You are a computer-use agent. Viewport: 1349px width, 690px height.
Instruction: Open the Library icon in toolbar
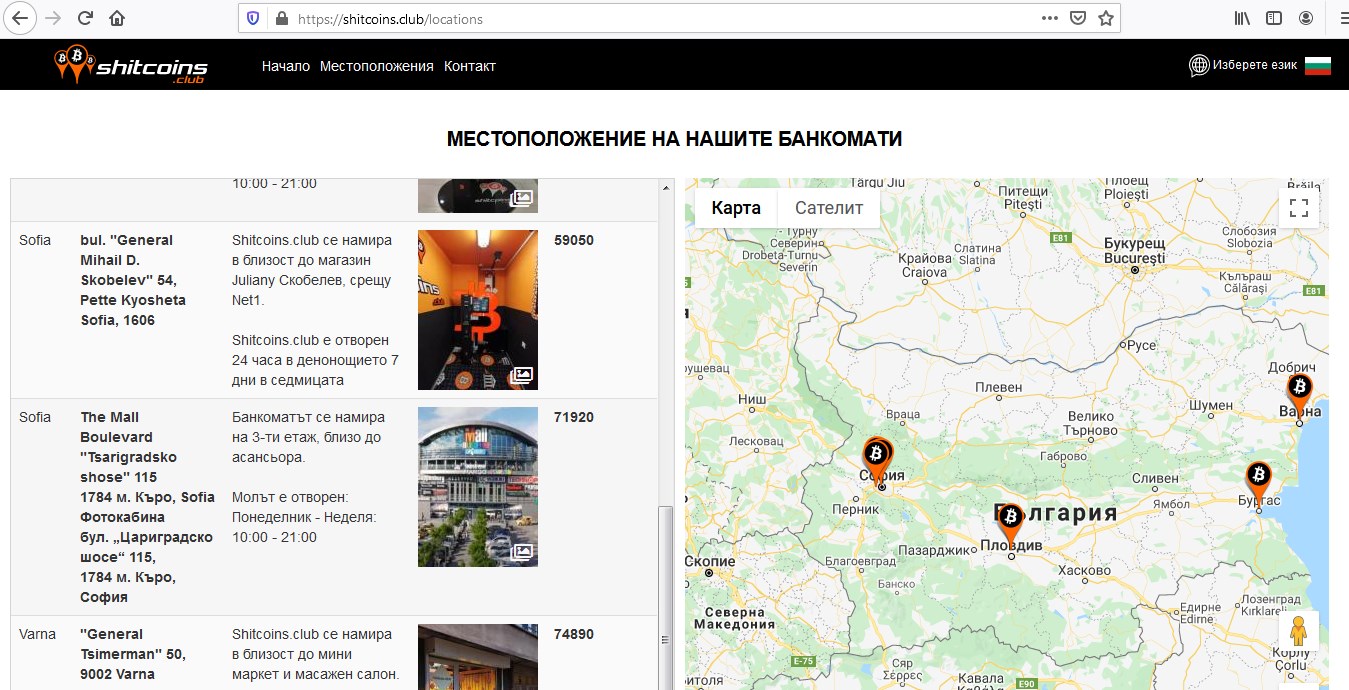coord(1242,18)
